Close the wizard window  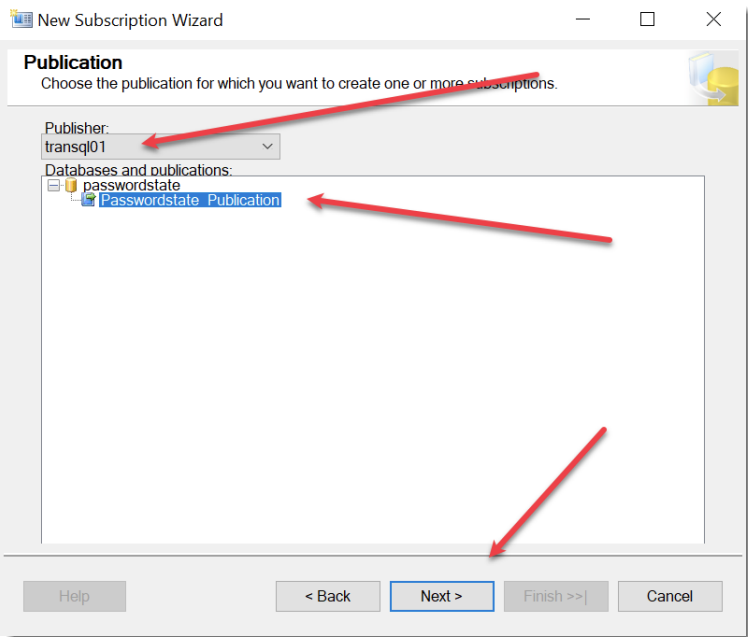[714, 20]
